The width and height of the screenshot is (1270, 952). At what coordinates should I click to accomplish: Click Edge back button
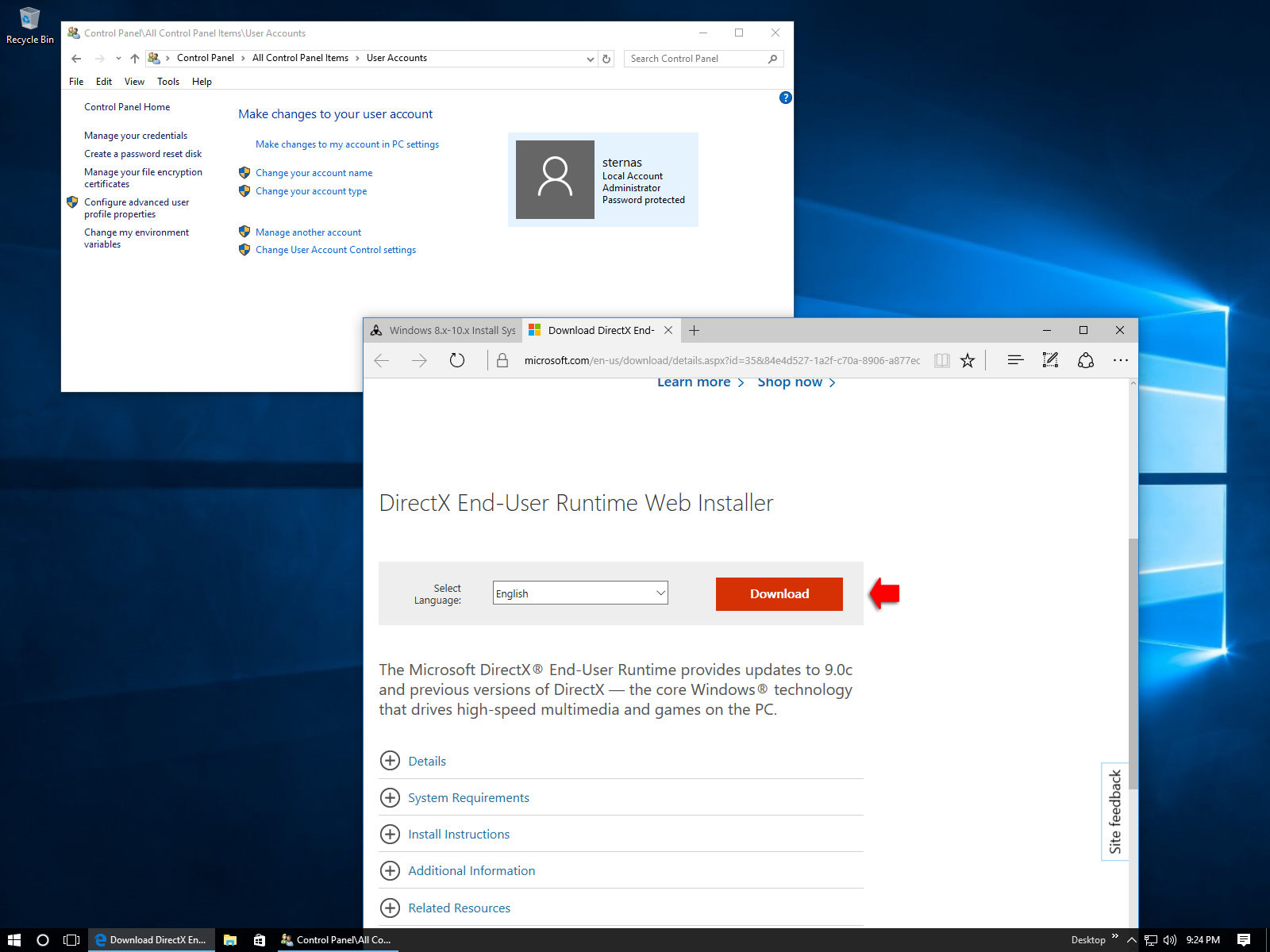pos(382,360)
